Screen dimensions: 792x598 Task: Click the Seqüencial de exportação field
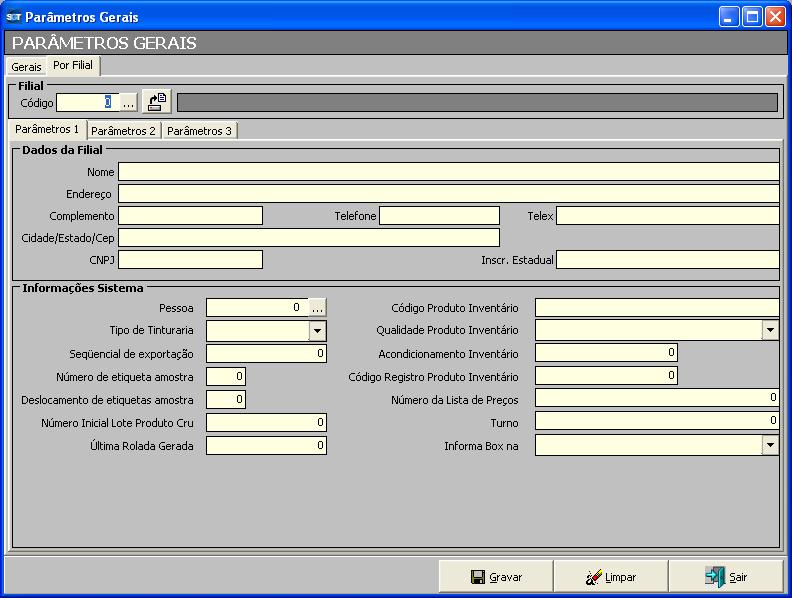tap(266, 354)
